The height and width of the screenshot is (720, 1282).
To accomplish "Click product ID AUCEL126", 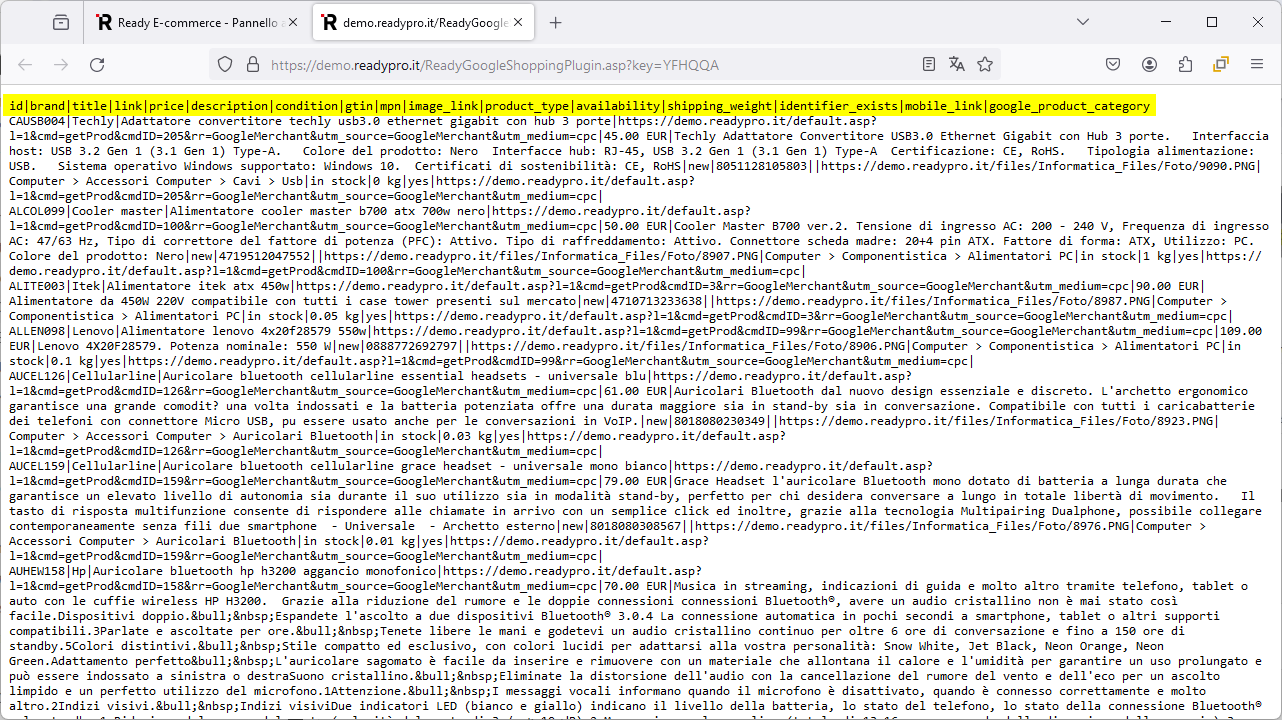I will [38, 376].
